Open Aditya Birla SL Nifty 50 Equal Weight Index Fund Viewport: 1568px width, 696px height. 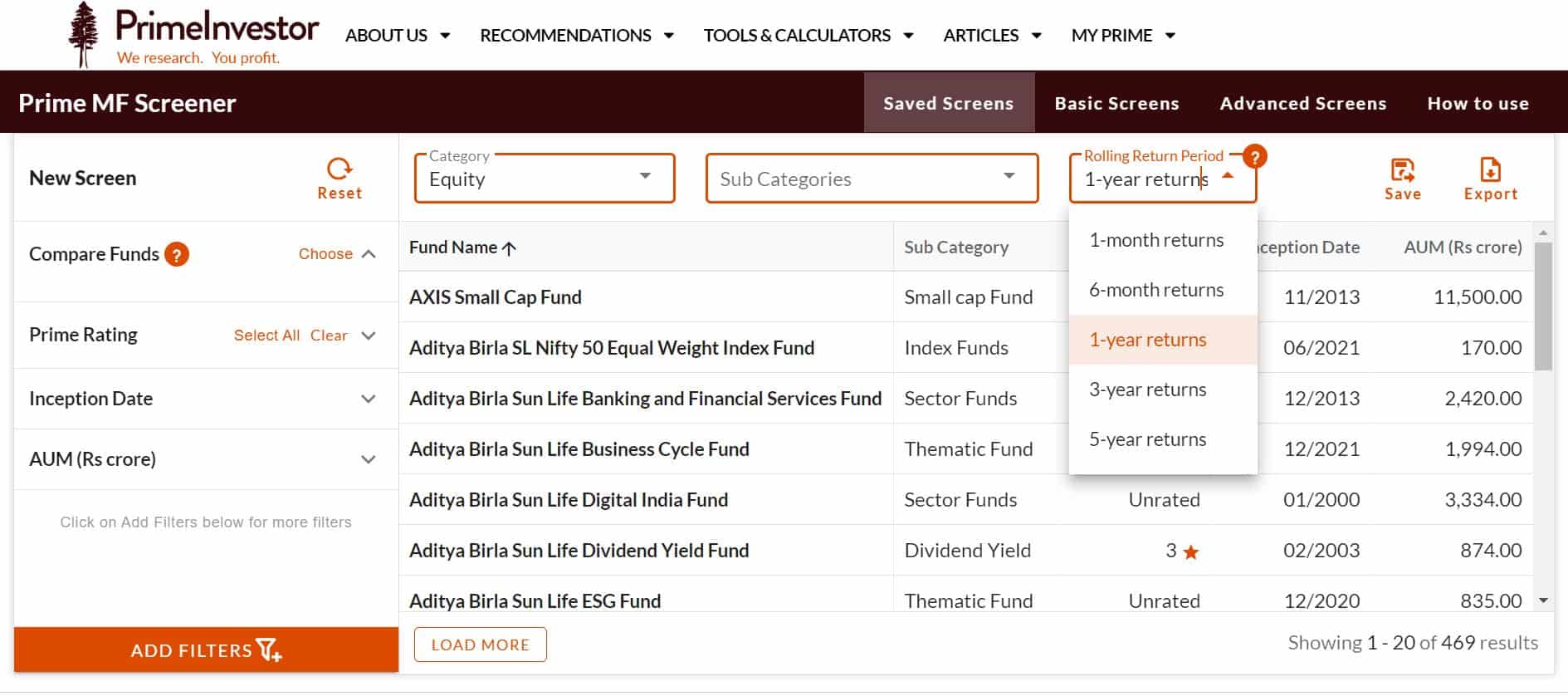tap(612, 348)
